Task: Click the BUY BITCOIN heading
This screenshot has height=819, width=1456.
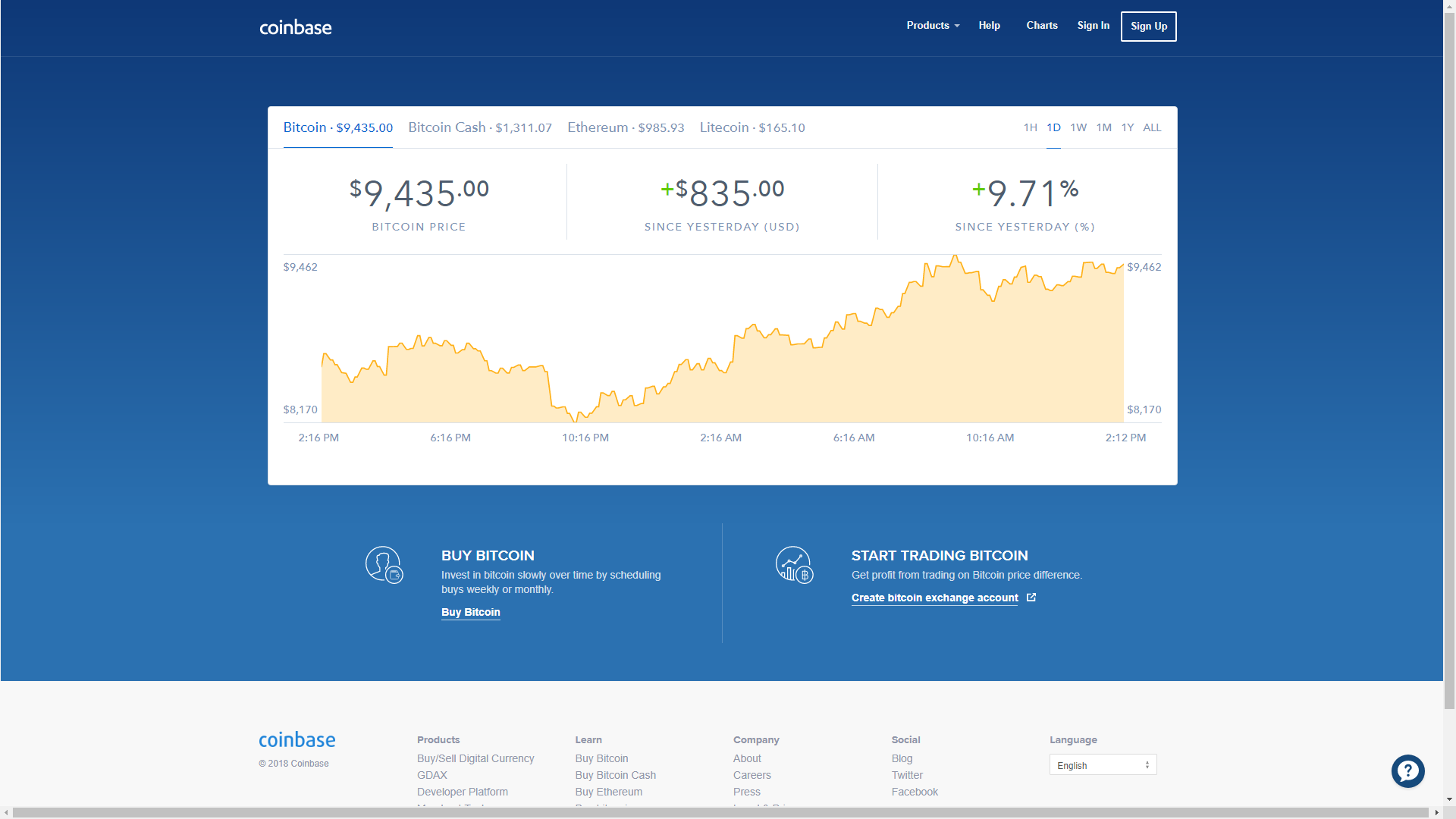Action: click(x=488, y=555)
